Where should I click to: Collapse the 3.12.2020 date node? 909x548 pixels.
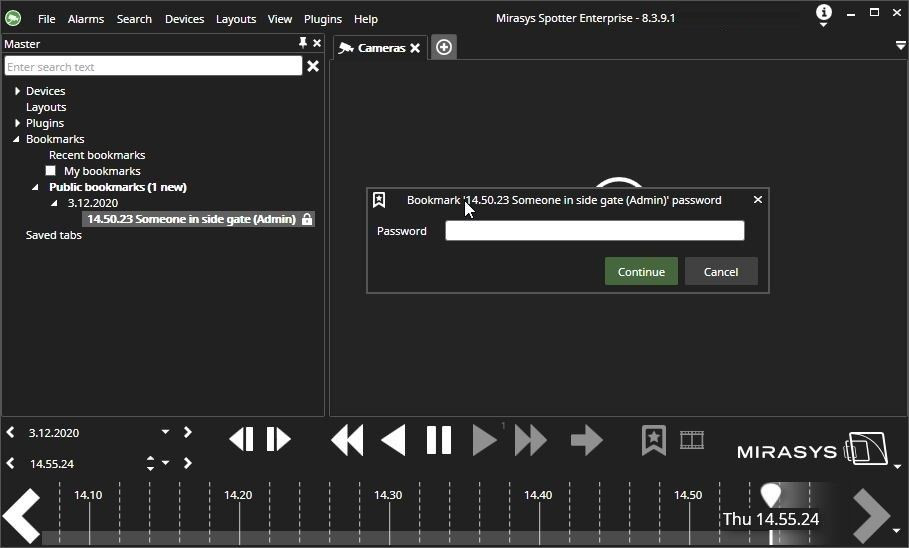click(54, 203)
